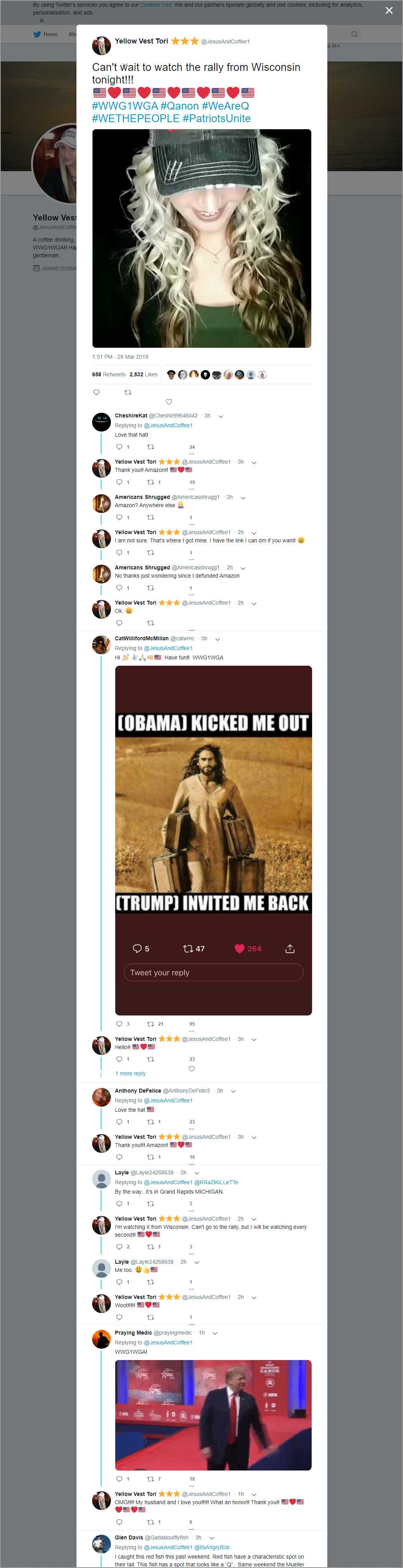Viewport: 403px width, 1568px height.
Task: Toggle retweet on CatWillifordMcMillan's reply
Action: pyautogui.click(x=151, y=1023)
